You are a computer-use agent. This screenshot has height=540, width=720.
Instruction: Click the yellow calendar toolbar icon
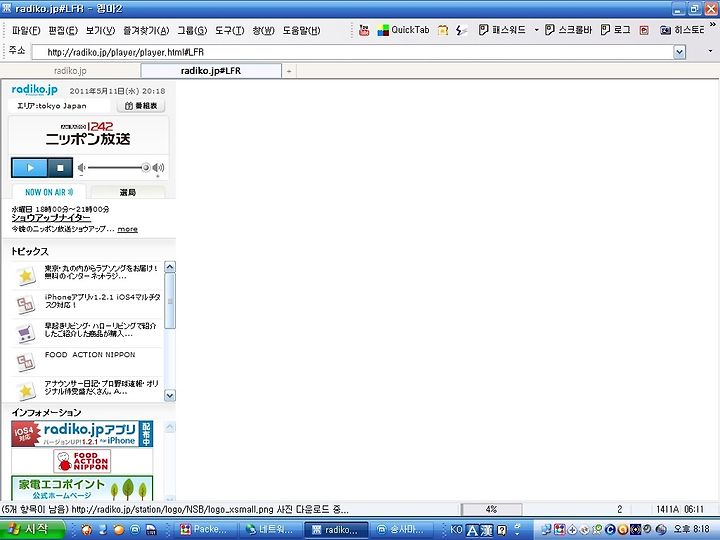click(443, 30)
